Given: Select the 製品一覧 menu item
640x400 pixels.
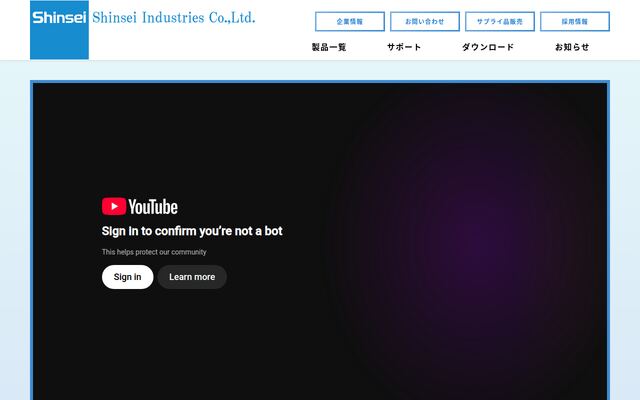Looking at the screenshot, I should (329, 47).
